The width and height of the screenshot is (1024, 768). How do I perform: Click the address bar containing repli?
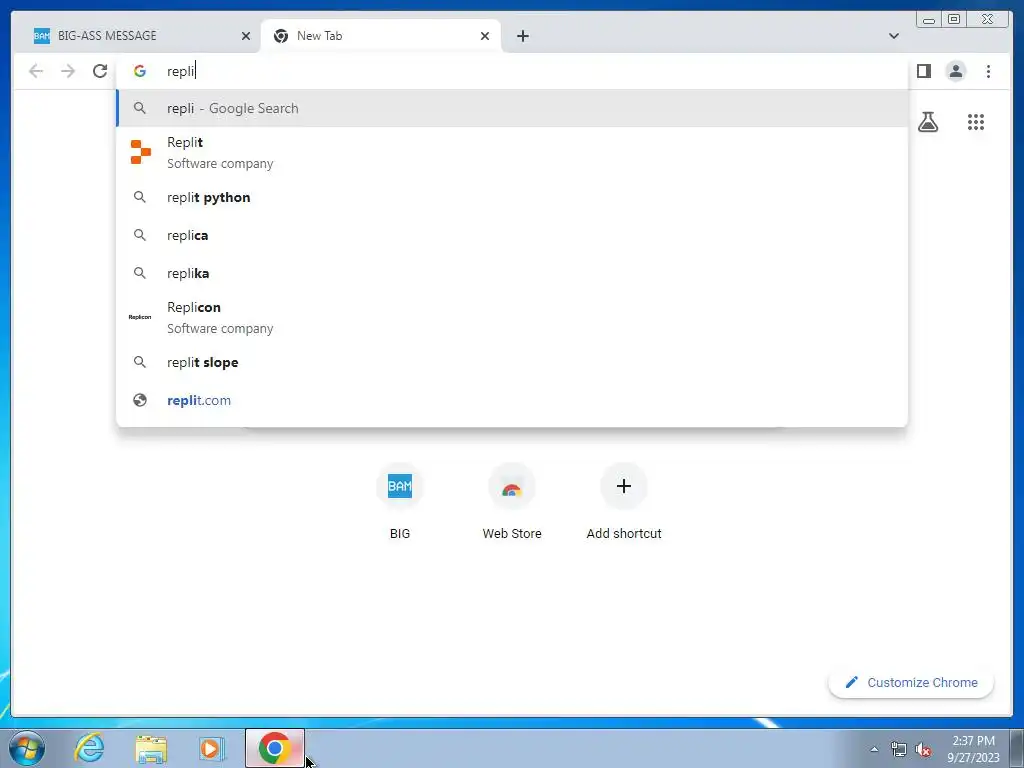coord(512,71)
